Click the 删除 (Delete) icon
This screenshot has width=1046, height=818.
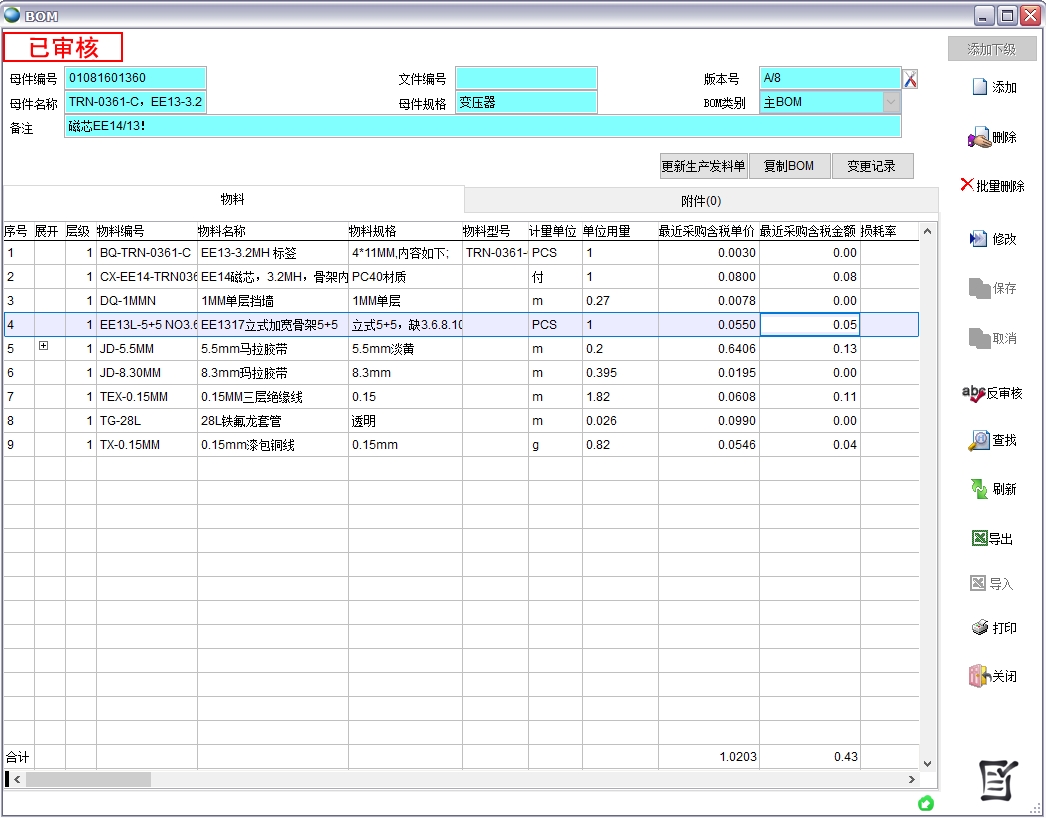[979, 138]
